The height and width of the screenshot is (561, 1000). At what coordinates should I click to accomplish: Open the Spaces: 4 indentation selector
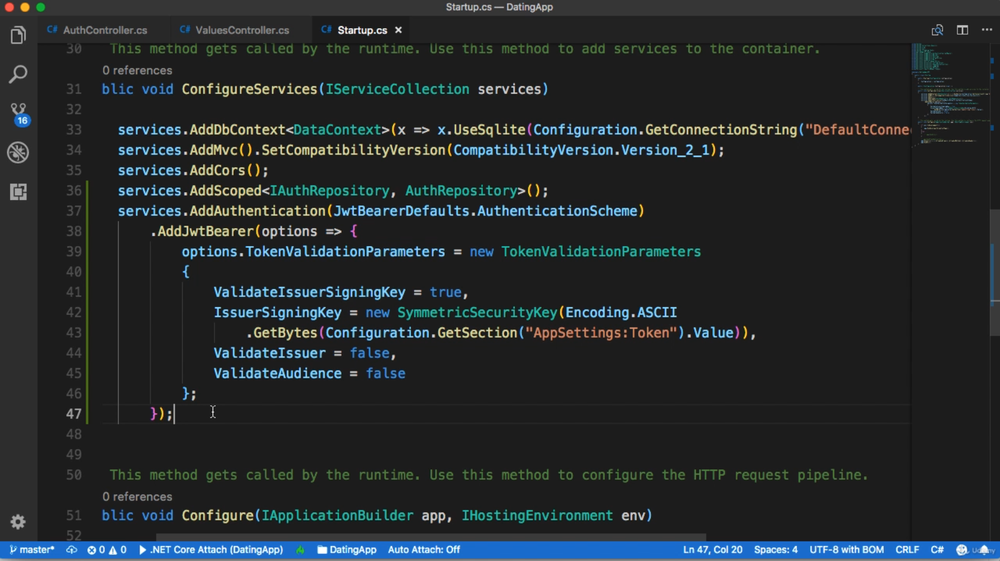pos(776,550)
